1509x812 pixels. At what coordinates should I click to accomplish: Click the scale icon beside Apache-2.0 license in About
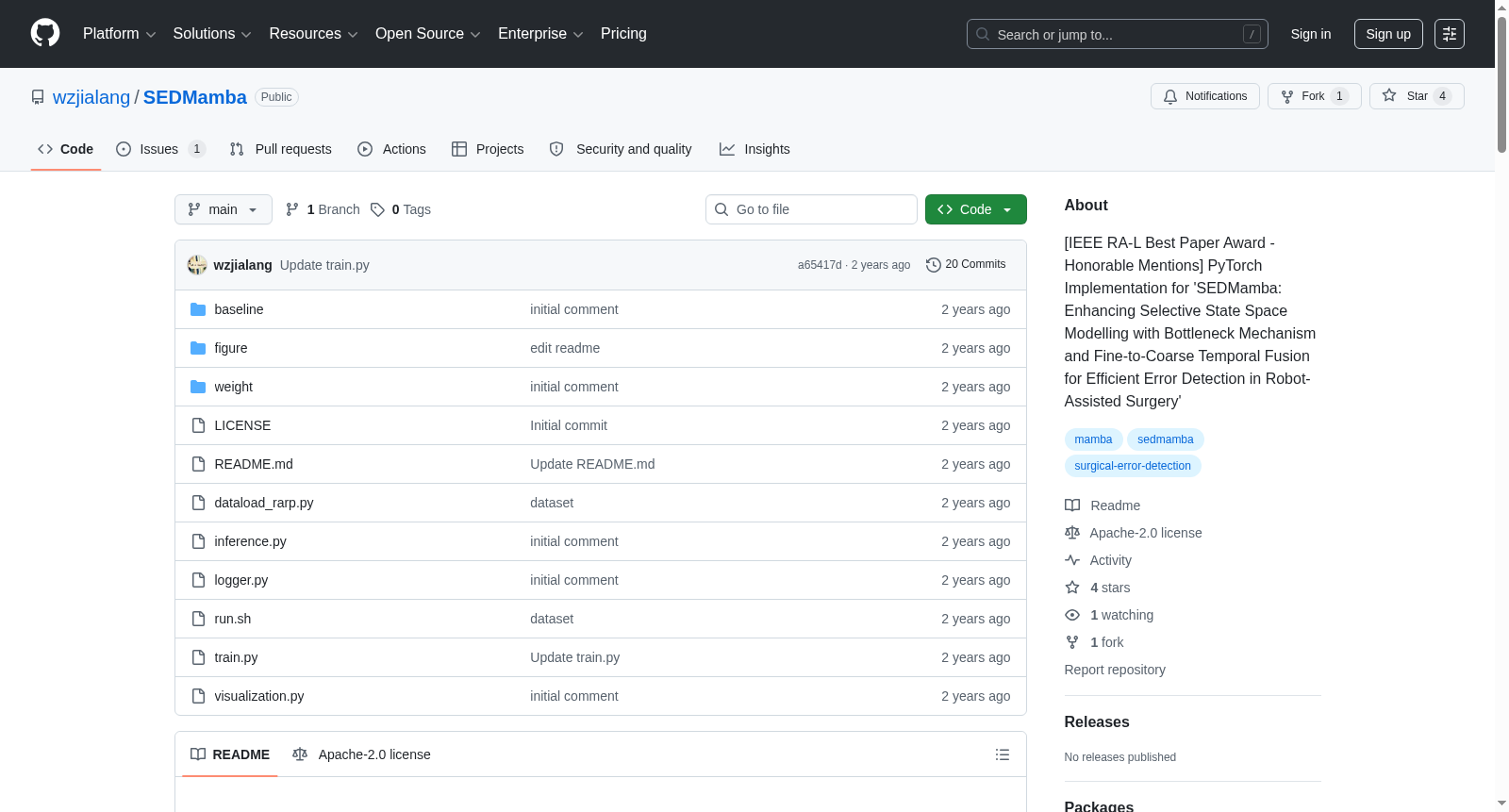1072,533
